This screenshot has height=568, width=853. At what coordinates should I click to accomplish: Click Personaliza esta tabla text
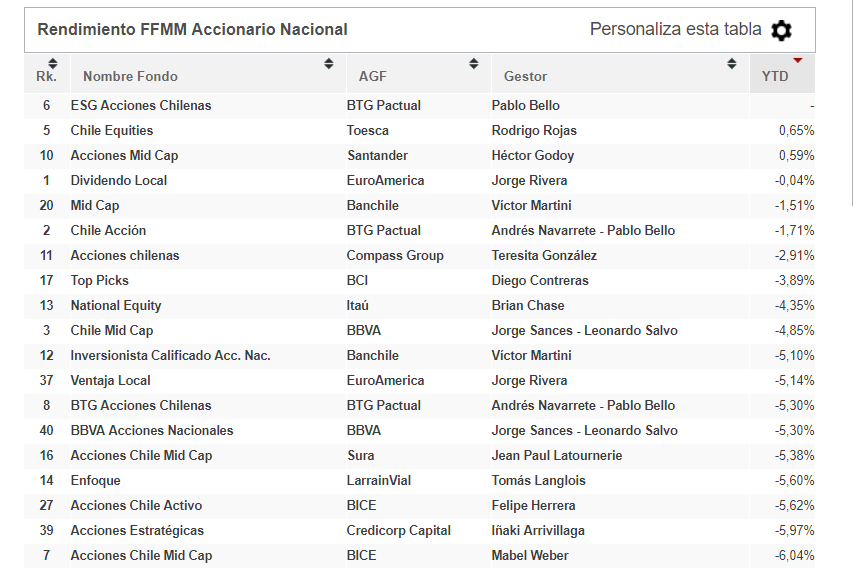[x=675, y=29]
